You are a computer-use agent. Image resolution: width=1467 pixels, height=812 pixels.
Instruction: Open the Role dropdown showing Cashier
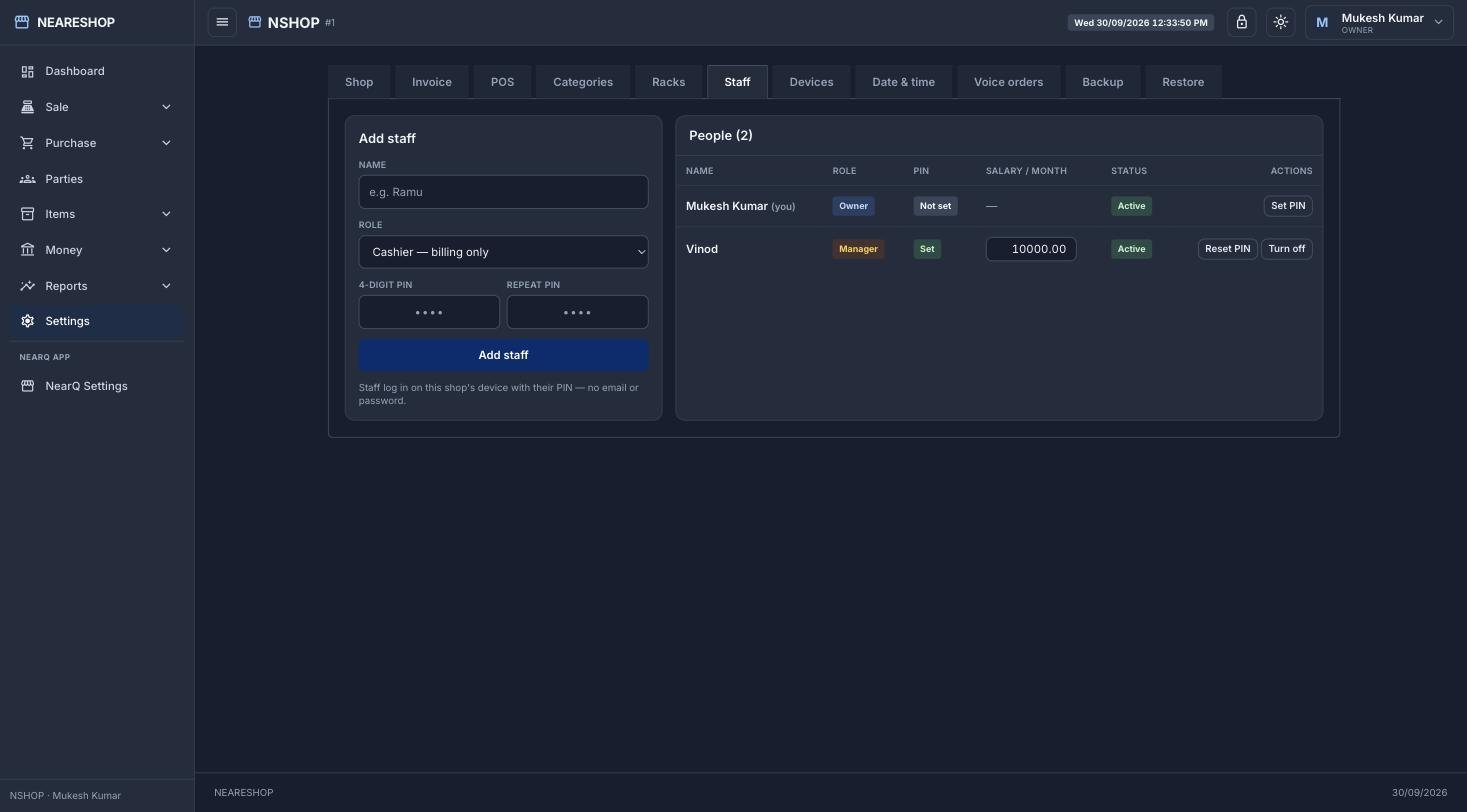503,252
